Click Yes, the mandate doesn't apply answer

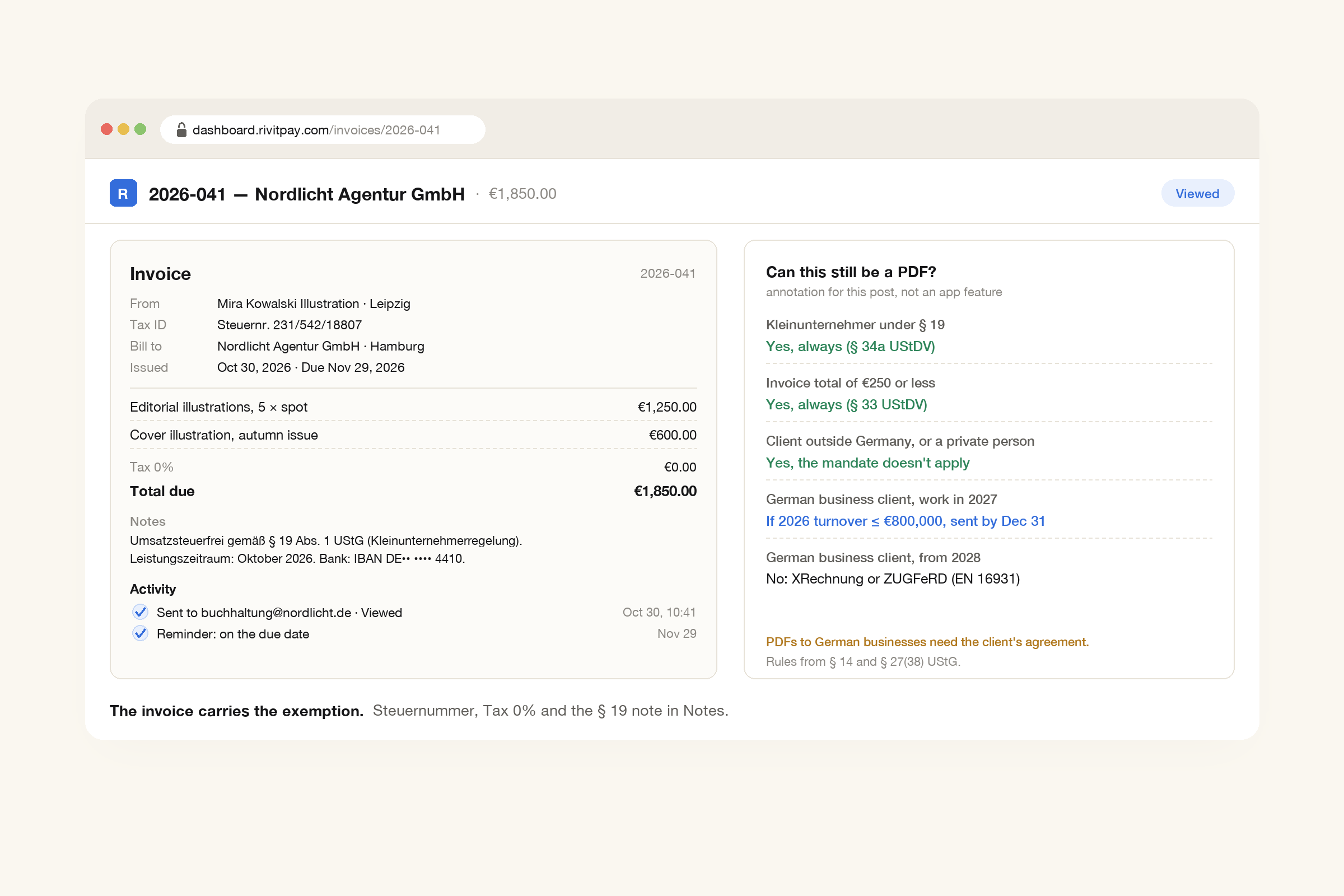pyautogui.click(x=867, y=463)
